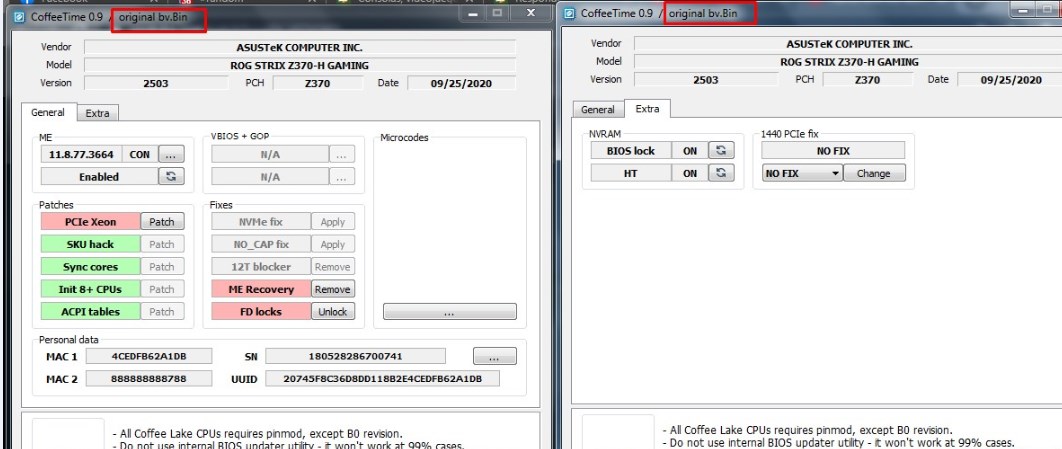Click PCIe Xeon patch label
Image resolution: width=1062 pixels, height=449 pixels.
click(x=91, y=221)
